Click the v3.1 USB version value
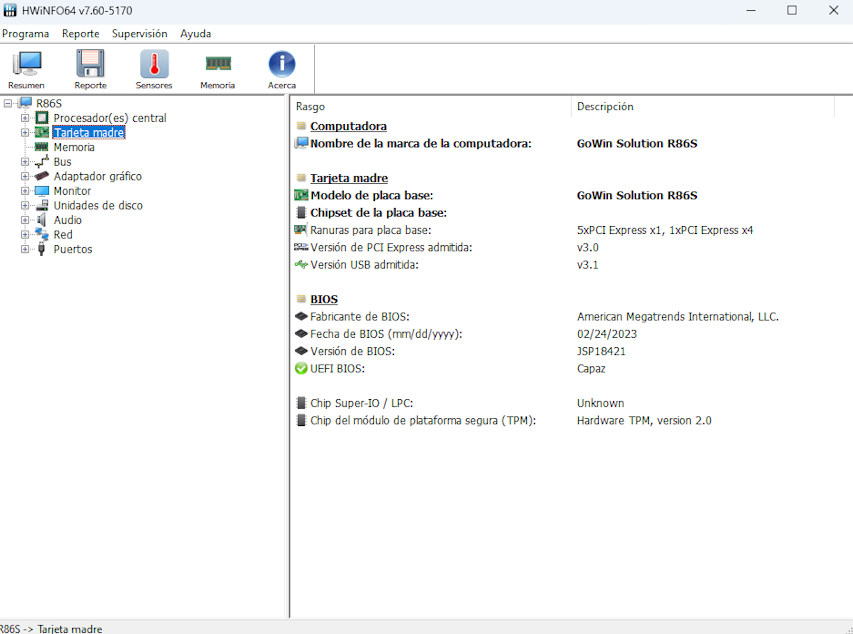853x634 pixels. (588, 264)
